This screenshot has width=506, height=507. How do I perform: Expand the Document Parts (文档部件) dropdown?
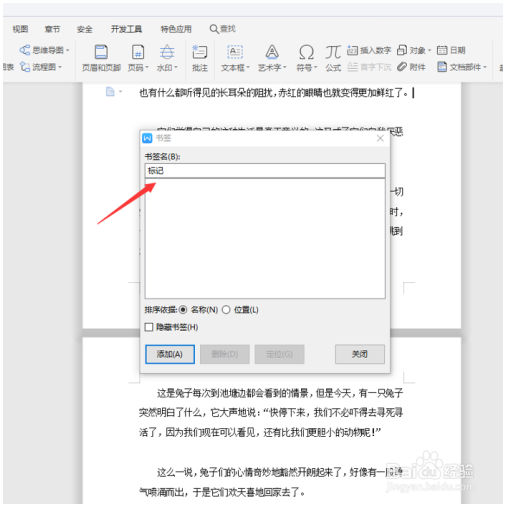coord(485,67)
